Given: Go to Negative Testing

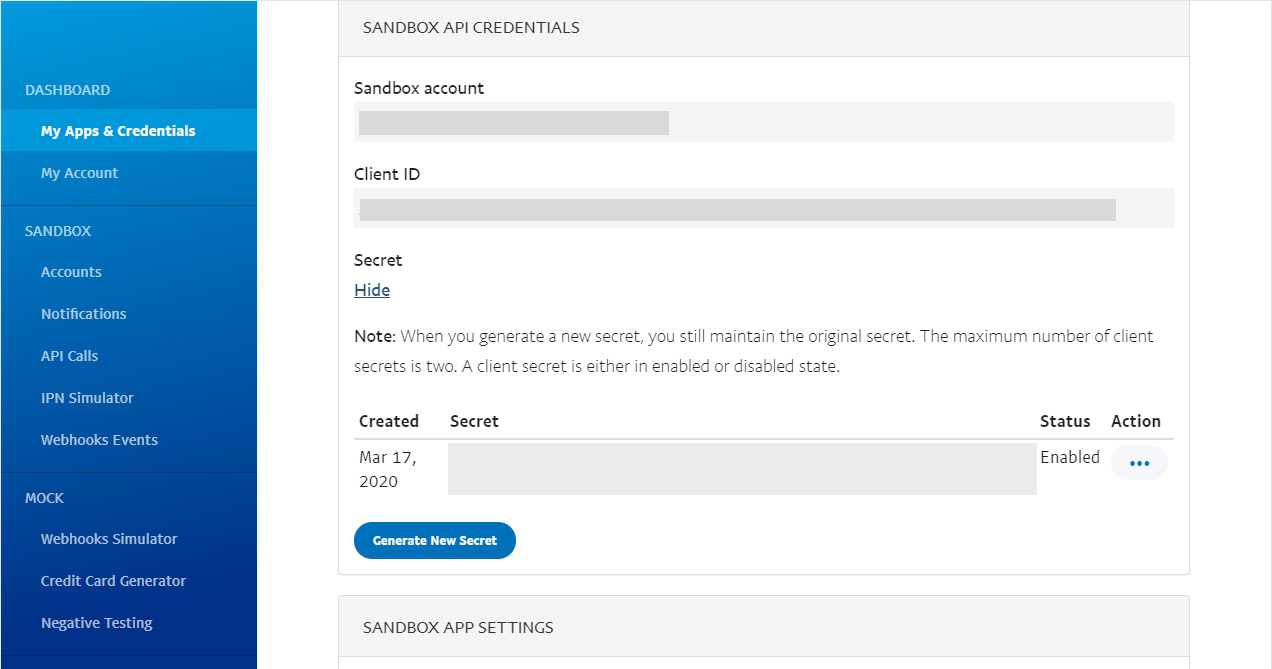Looking at the screenshot, I should click(96, 622).
